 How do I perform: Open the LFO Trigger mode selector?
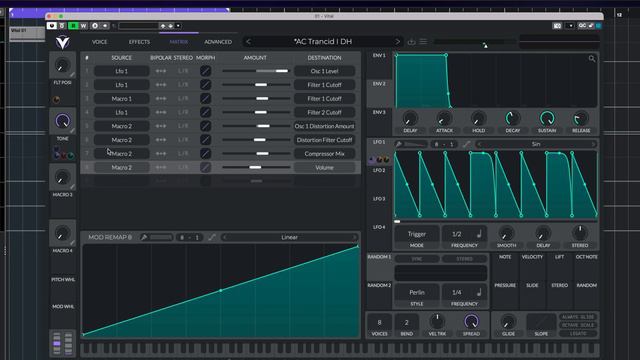pyautogui.click(x=417, y=234)
